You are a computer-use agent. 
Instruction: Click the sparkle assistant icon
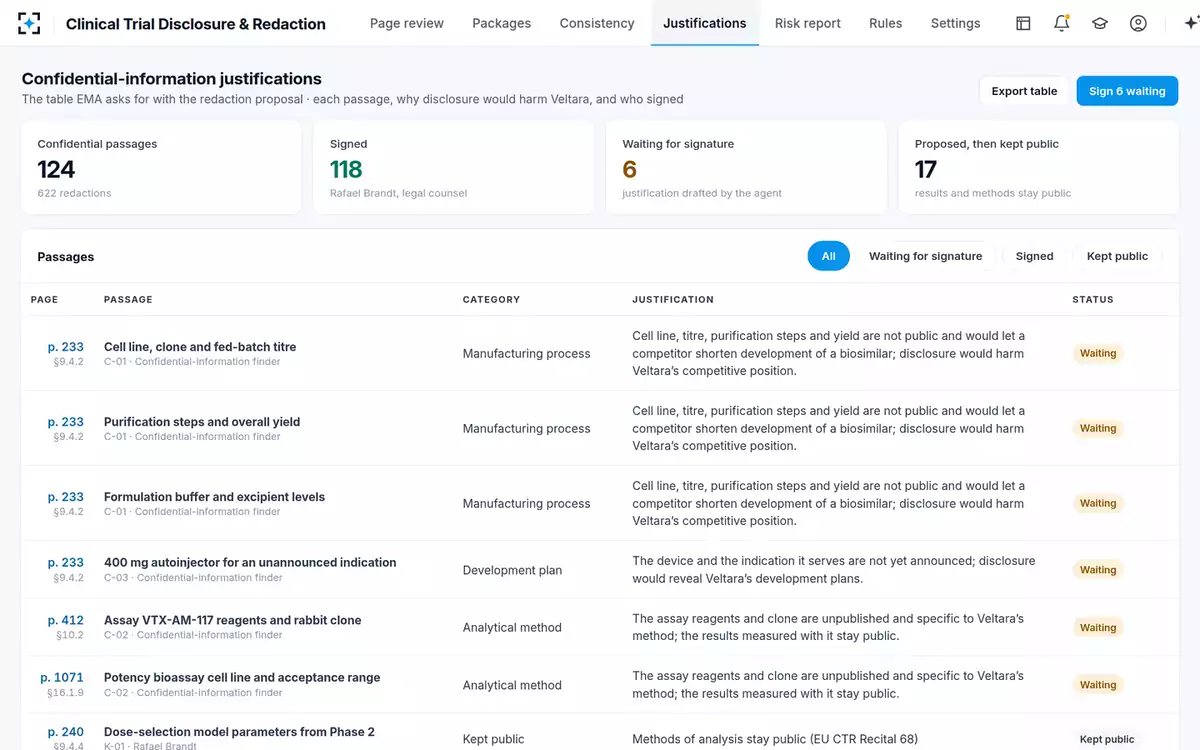point(1189,23)
